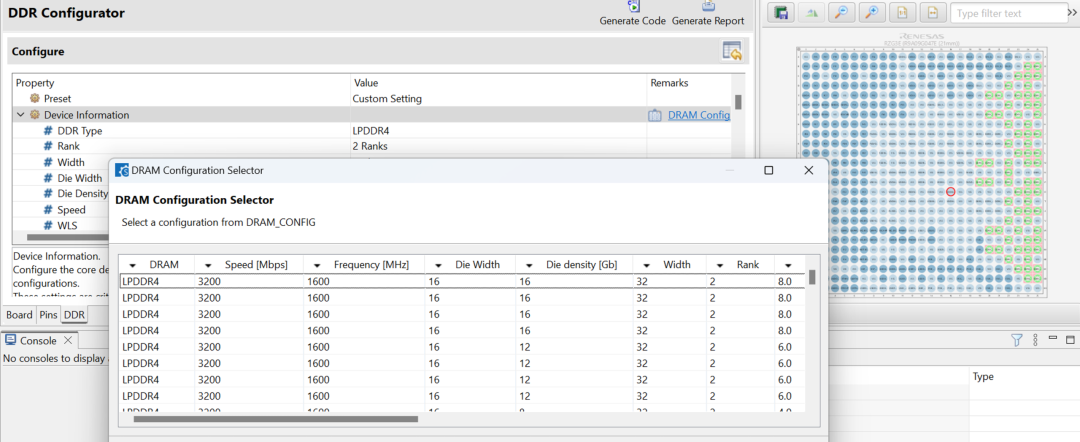This screenshot has height=442, width=1080.
Task: Open the DRAM column filter arrow
Action: click(133, 265)
